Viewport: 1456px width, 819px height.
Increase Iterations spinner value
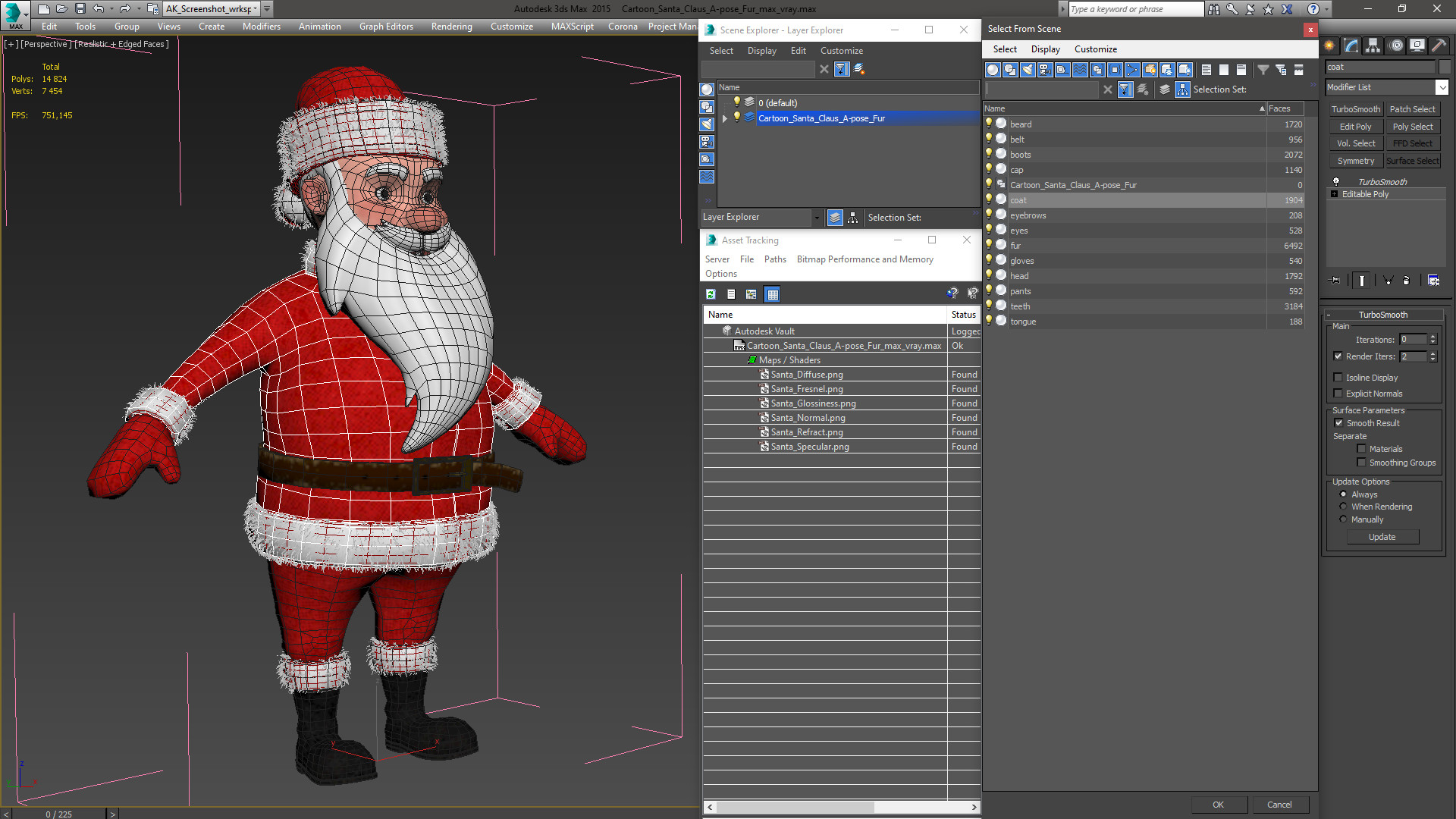click(x=1432, y=337)
